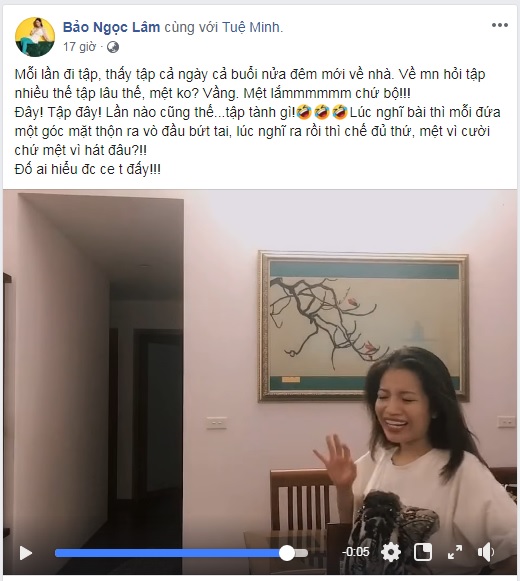Click the post caption text
520x581 pixels.
(x=258, y=122)
